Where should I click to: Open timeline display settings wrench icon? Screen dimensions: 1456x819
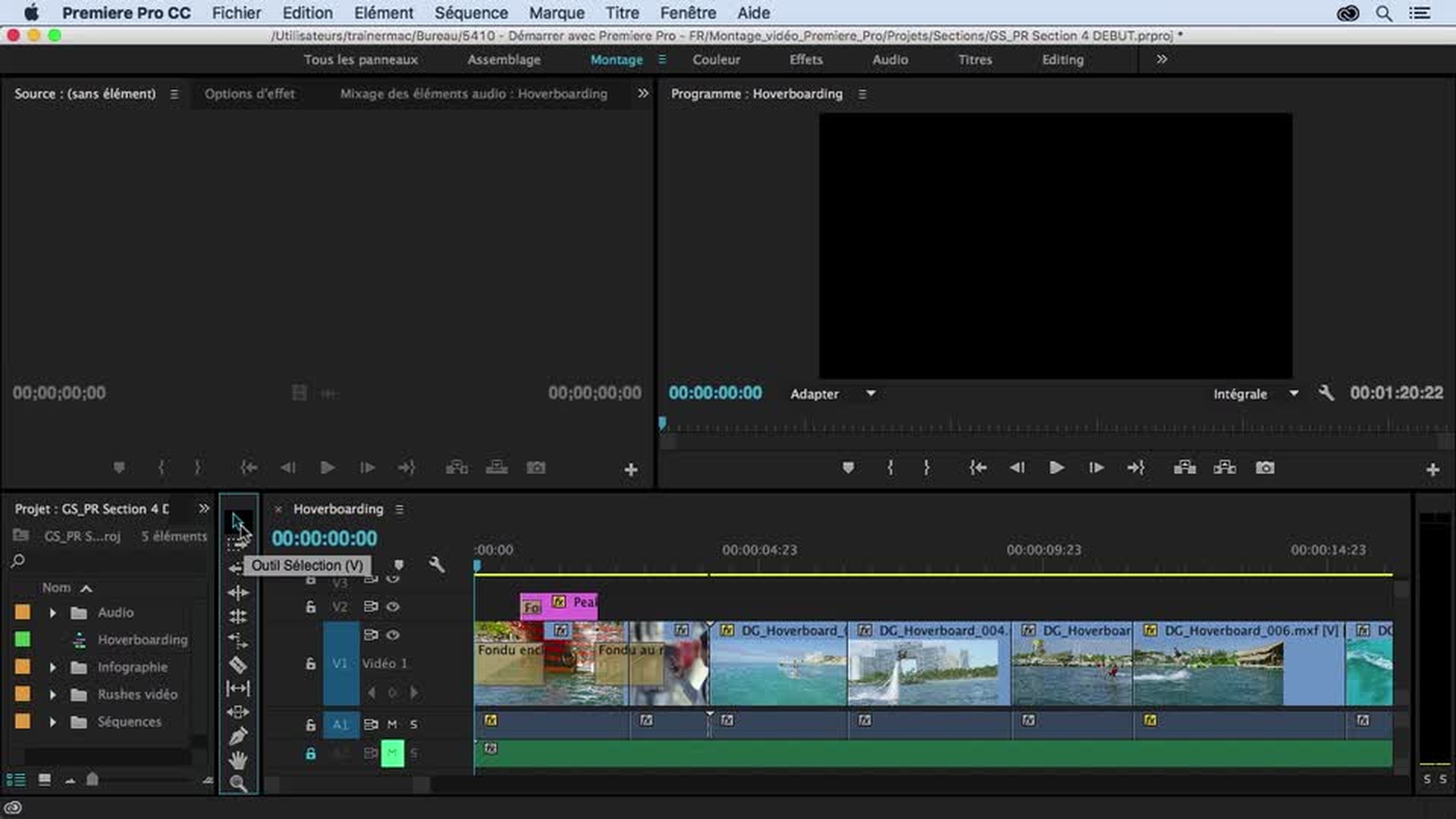click(436, 565)
